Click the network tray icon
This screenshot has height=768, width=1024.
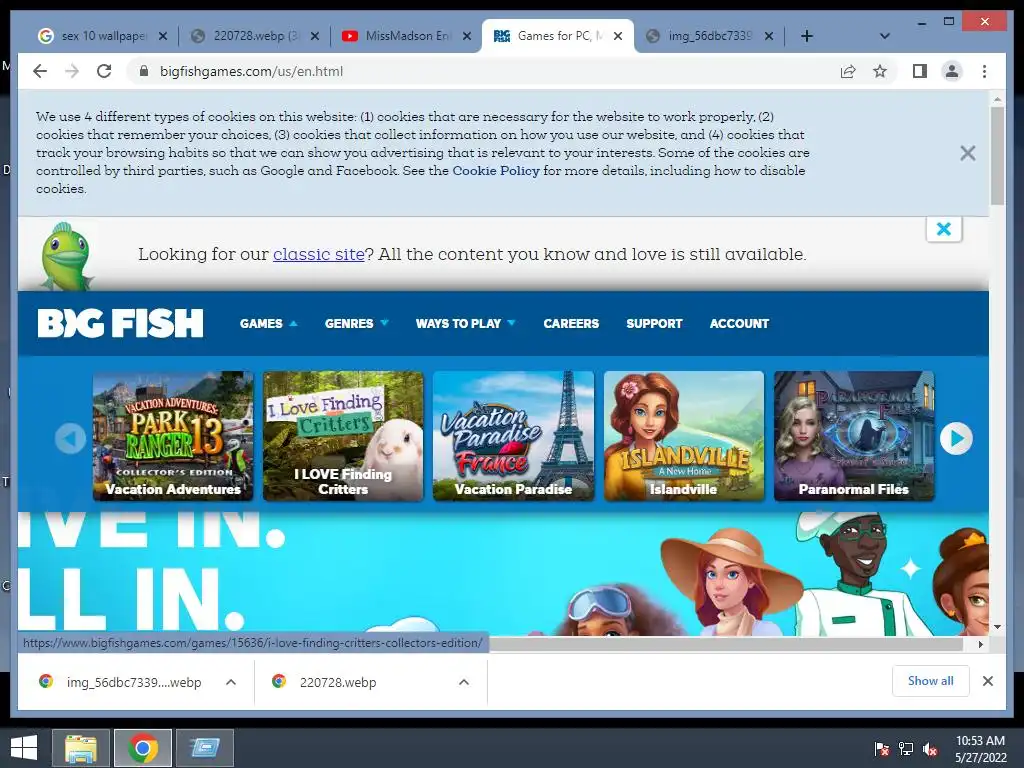click(906, 749)
